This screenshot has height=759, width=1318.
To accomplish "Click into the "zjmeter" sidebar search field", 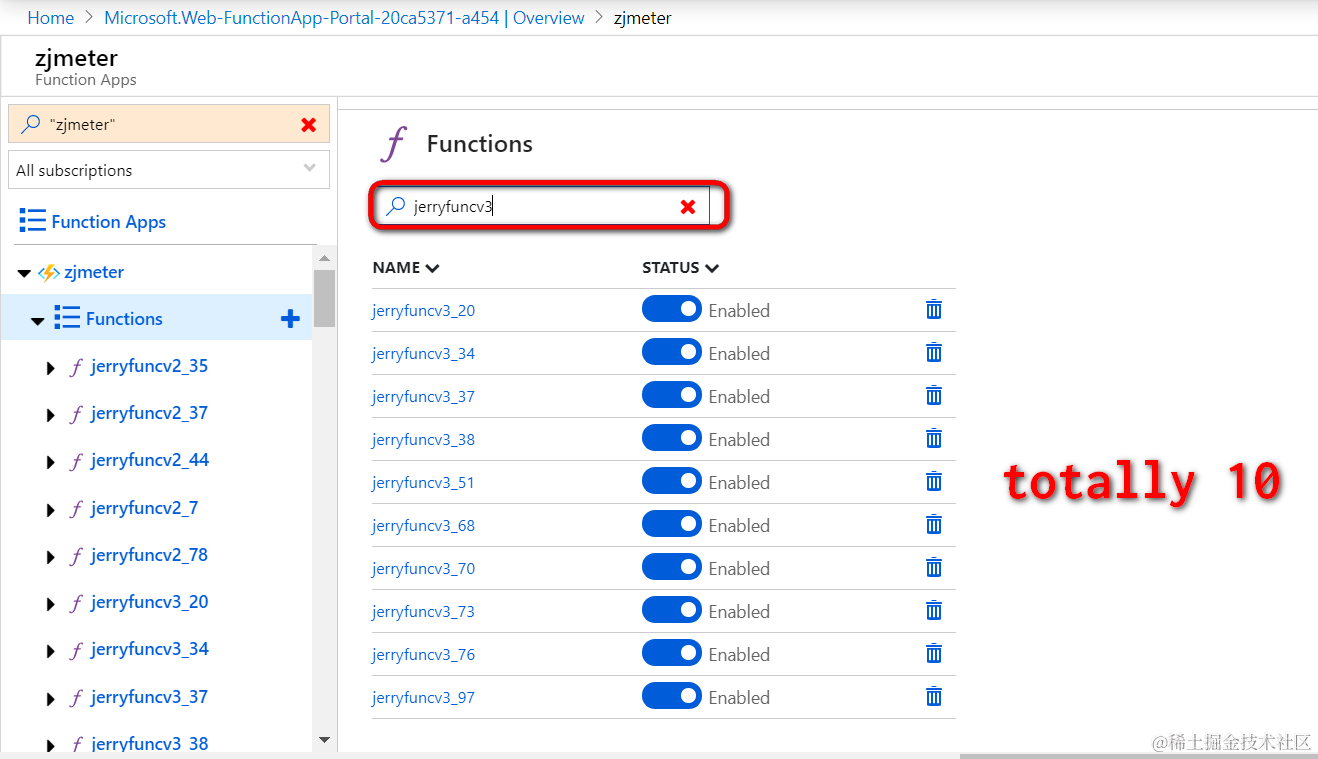I will 169,125.
